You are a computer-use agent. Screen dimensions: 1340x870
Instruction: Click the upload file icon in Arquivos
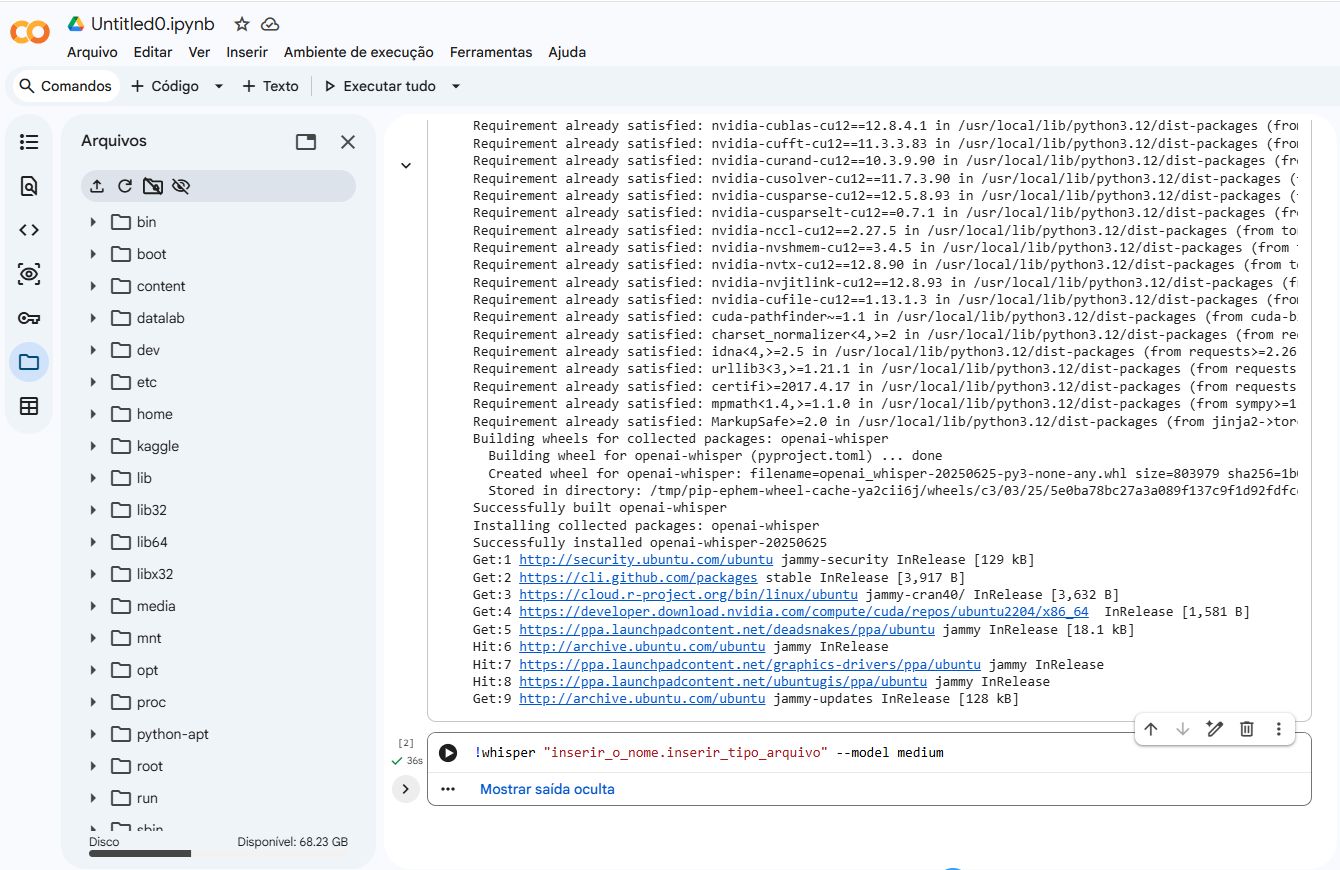click(97, 186)
